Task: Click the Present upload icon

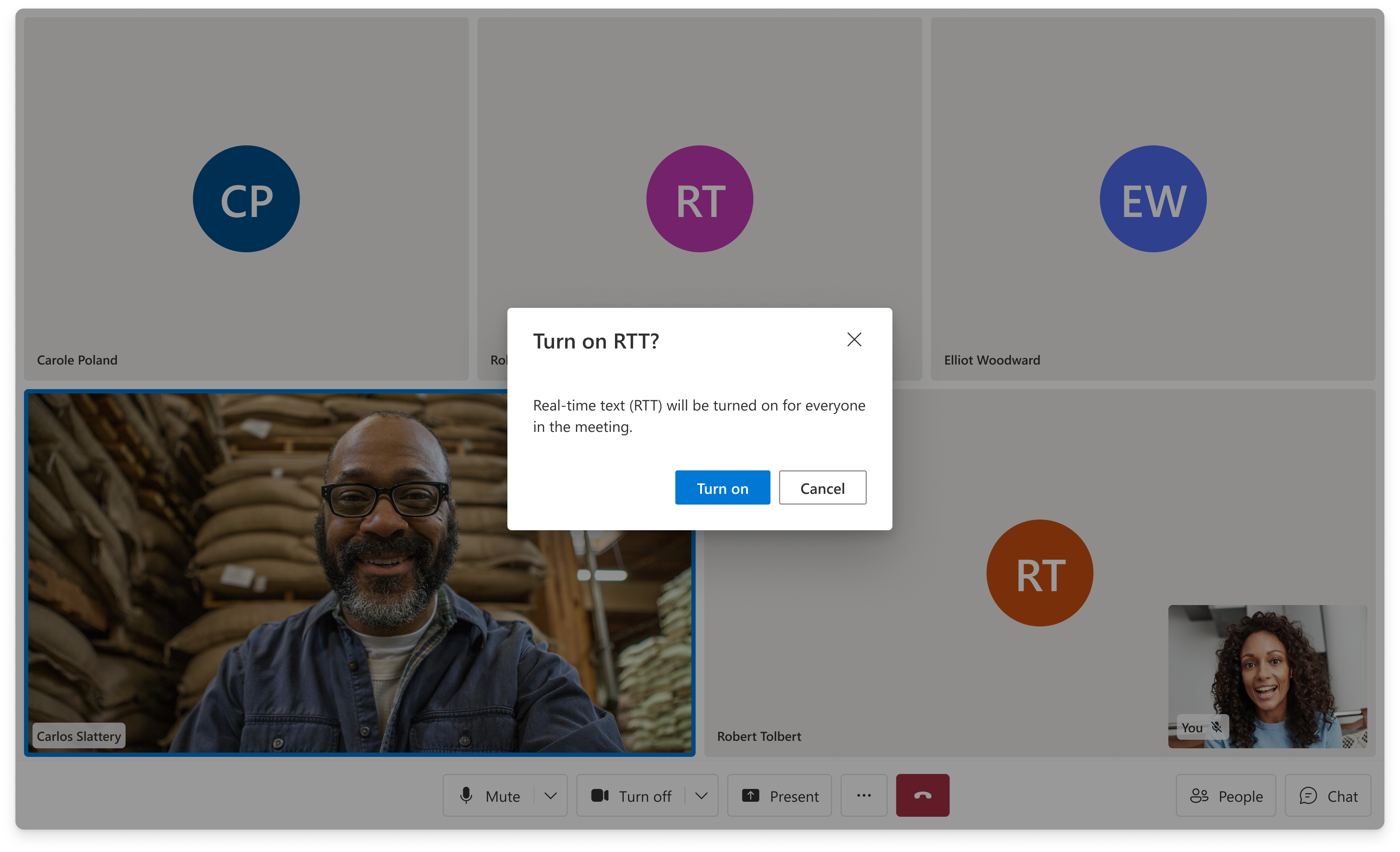Action: pos(751,796)
